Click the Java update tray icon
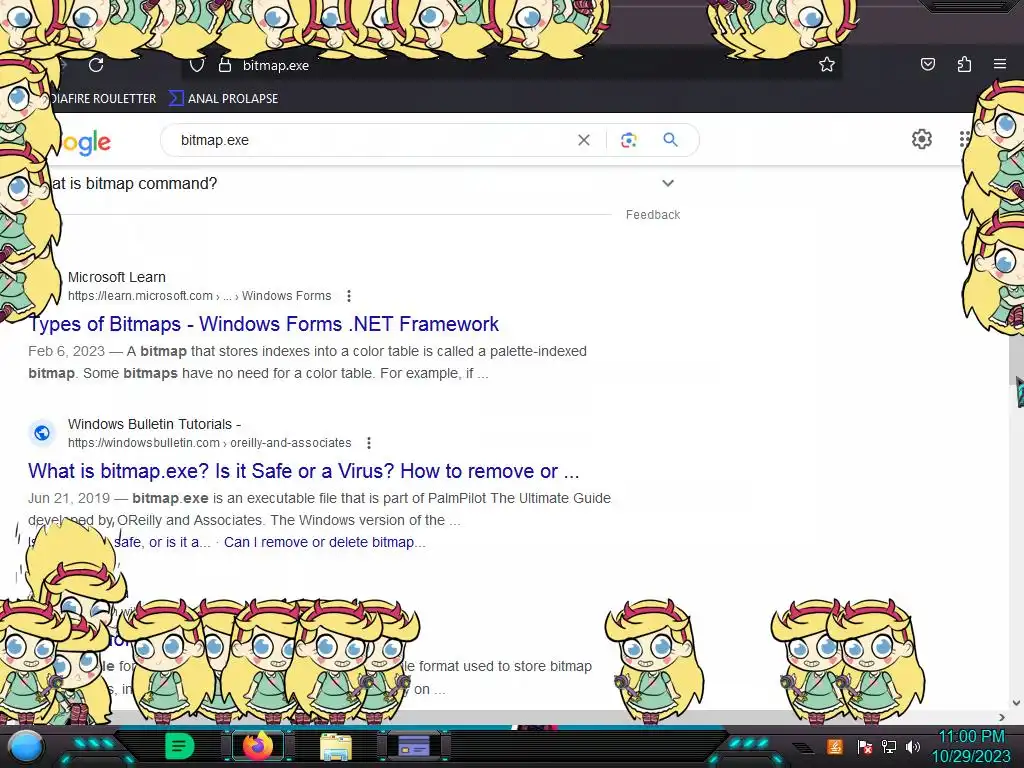This screenshot has height=768, width=1024. point(835,746)
